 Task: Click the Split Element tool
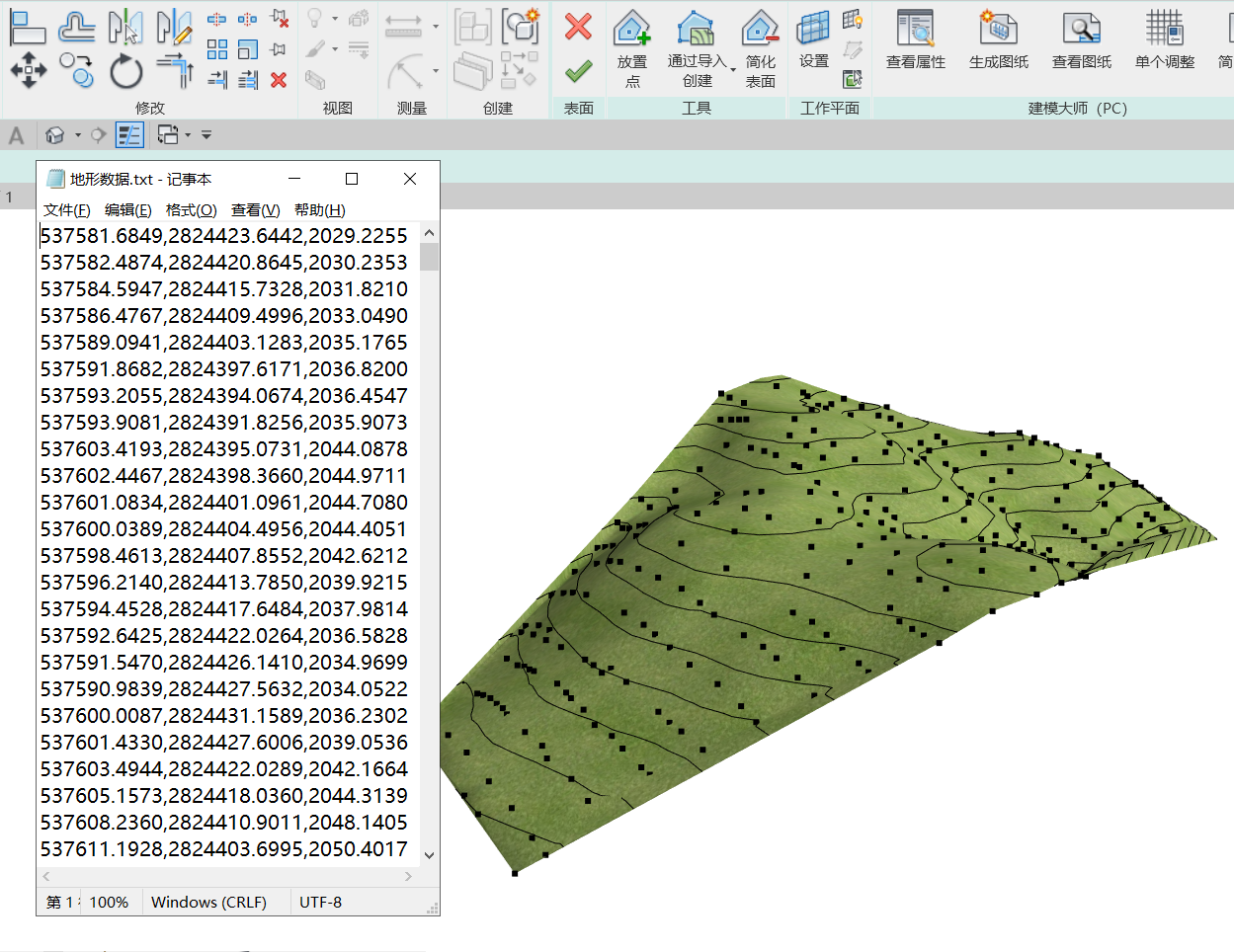pyautogui.click(x=217, y=19)
